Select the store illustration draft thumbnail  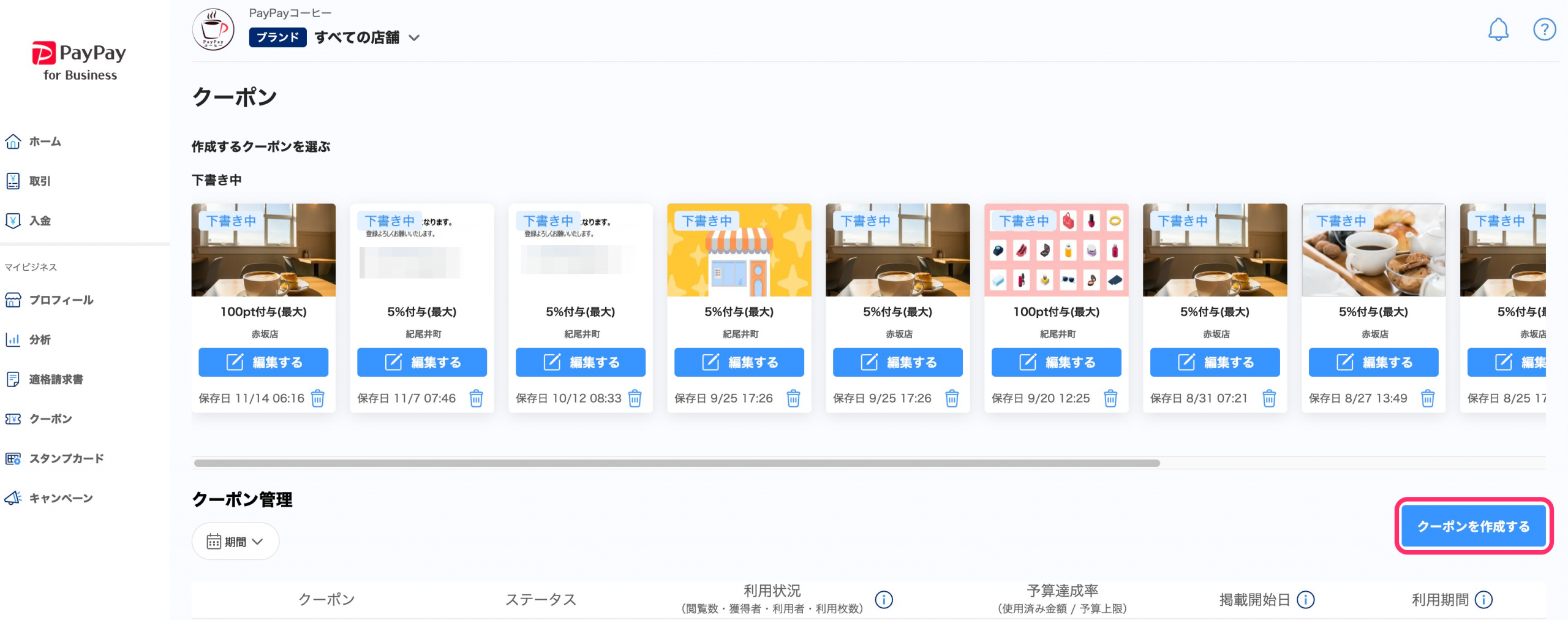[739, 251]
